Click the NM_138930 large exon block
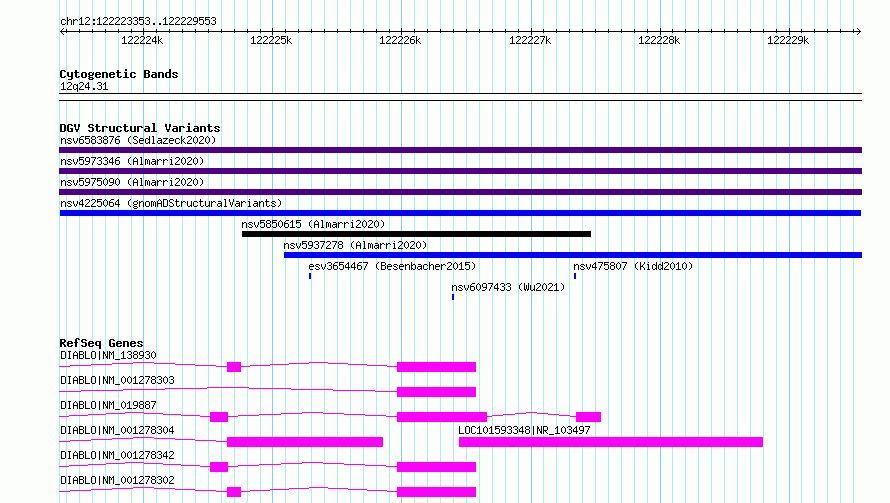The image size is (890, 503). point(436,367)
